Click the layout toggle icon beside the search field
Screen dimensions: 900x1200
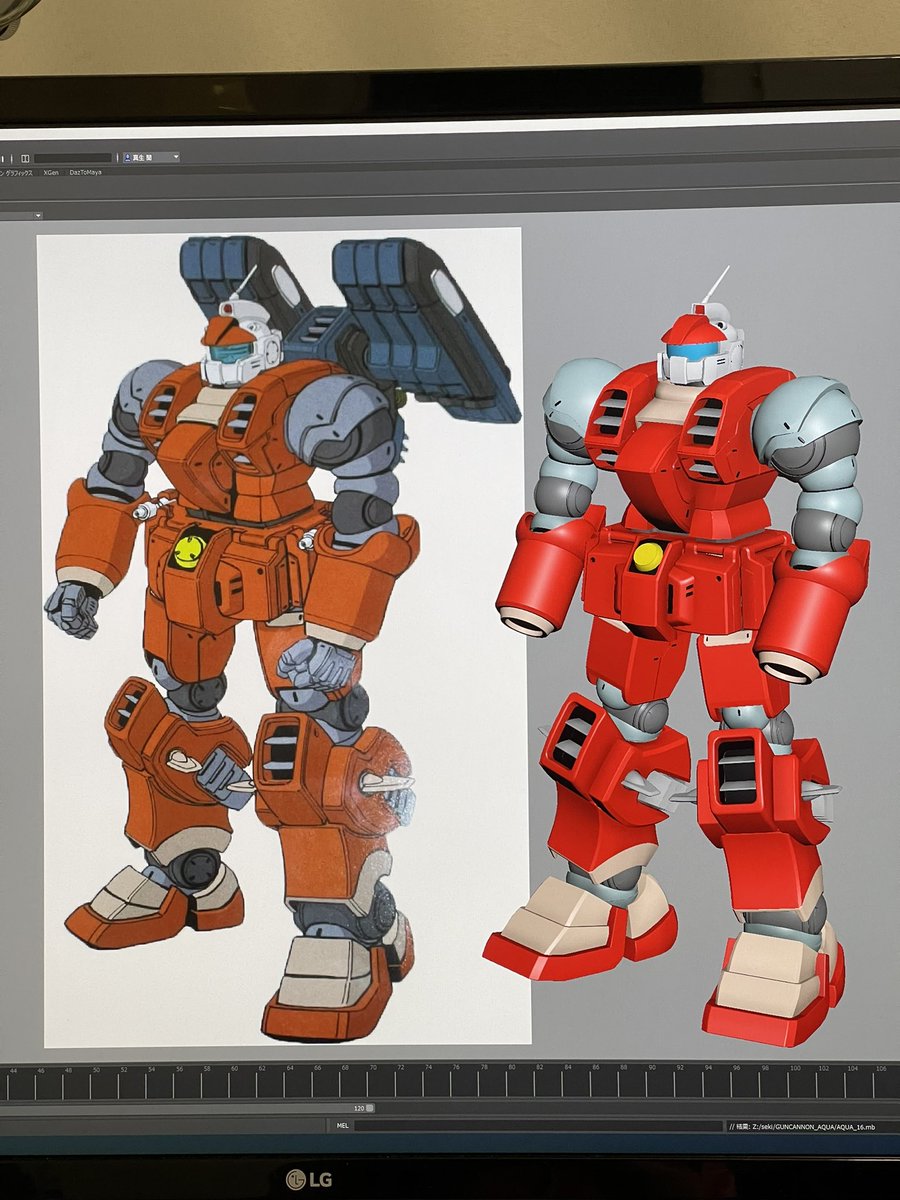click(25, 158)
